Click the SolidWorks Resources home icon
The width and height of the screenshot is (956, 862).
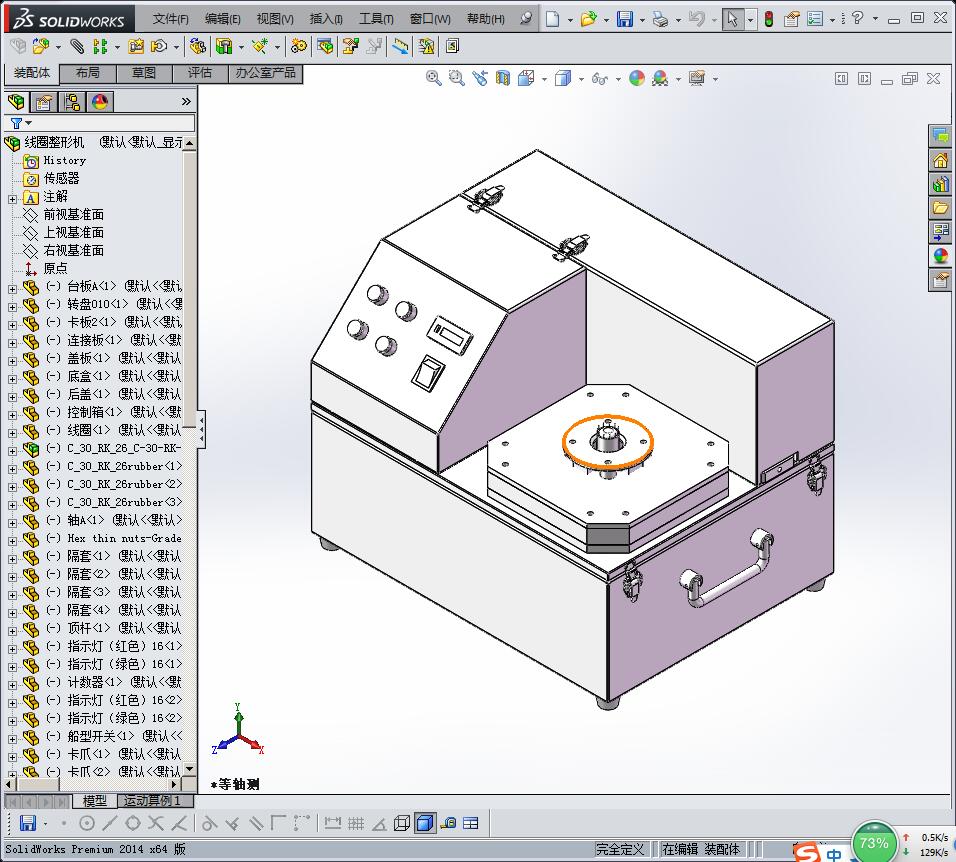tap(940, 160)
